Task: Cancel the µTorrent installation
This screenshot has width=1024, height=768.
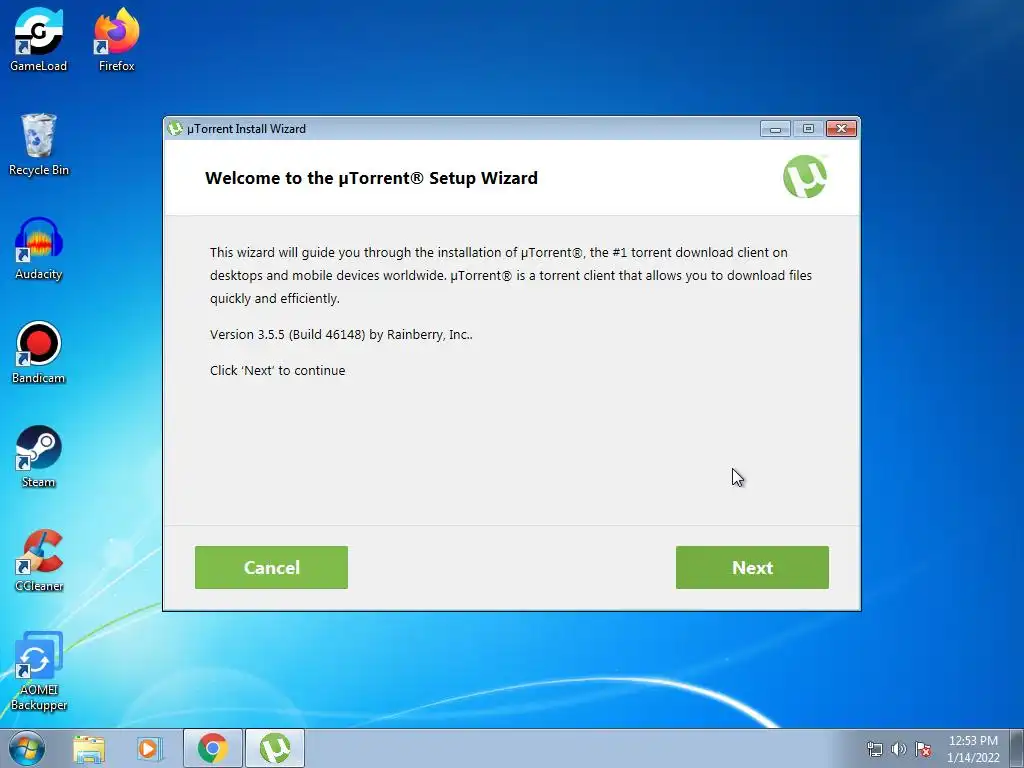Action: 271,567
